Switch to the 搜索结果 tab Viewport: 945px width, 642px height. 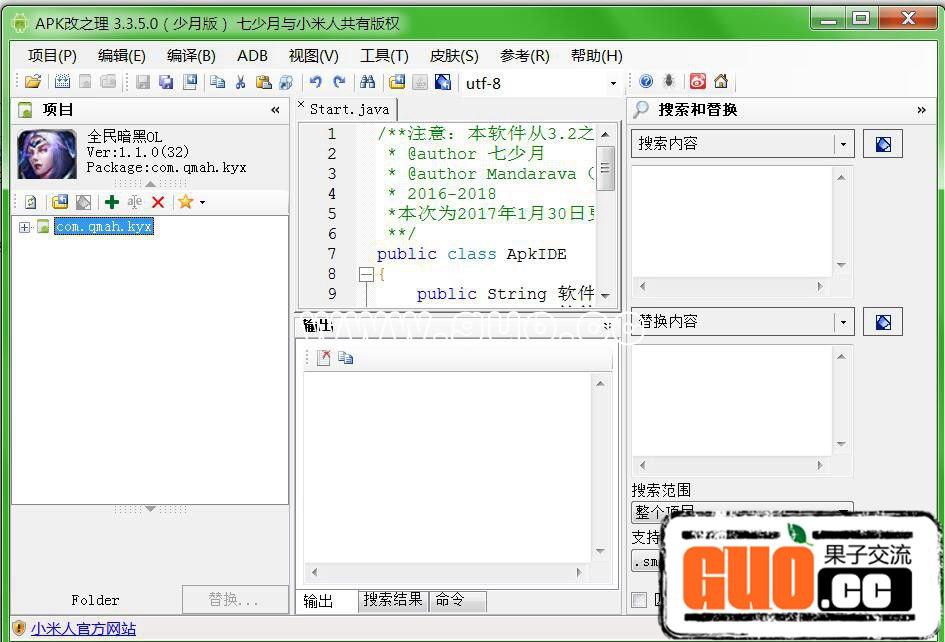point(392,600)
